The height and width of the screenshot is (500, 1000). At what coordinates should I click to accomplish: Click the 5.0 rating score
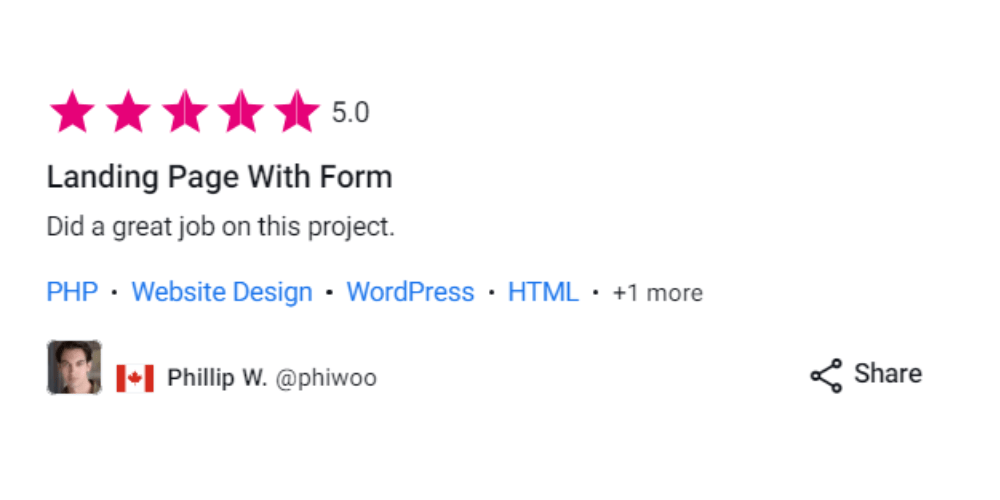point(350,113)
